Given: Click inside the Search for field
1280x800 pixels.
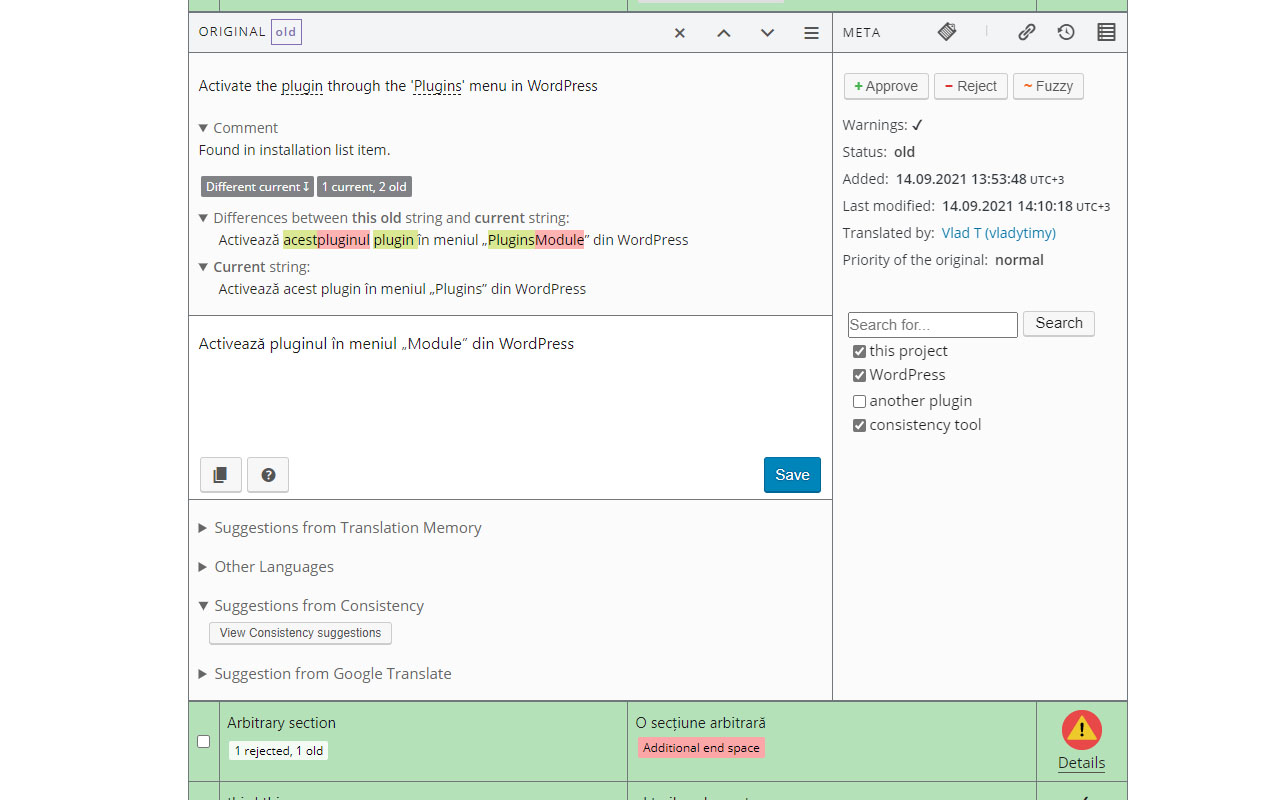Looking at the screenshot, I should [932, 324].
